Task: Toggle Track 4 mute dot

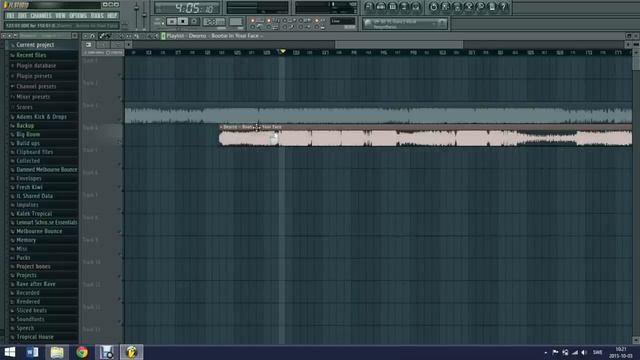Action: [120, 142]
